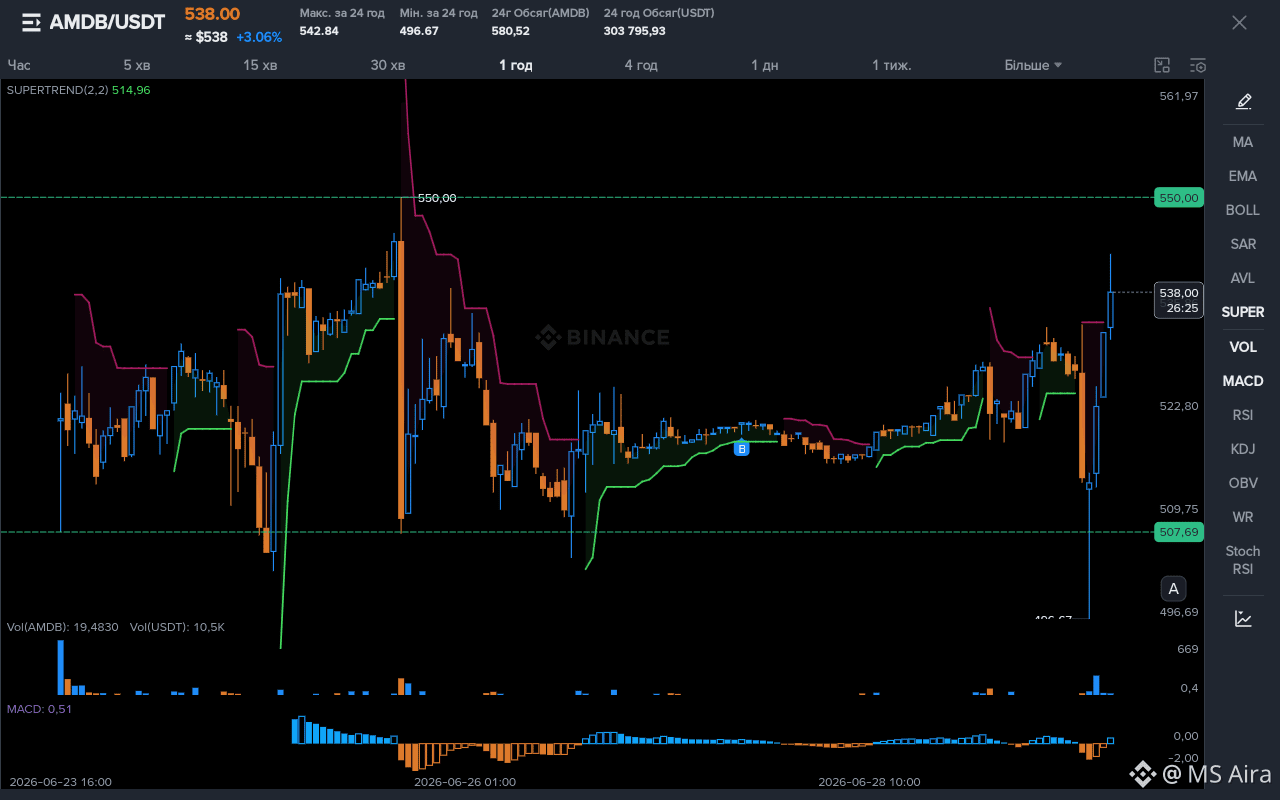The width and height of the screenshot is (1280, 800).
Task: Disable the MACD indicator
Action: [x=1243, y=381]
